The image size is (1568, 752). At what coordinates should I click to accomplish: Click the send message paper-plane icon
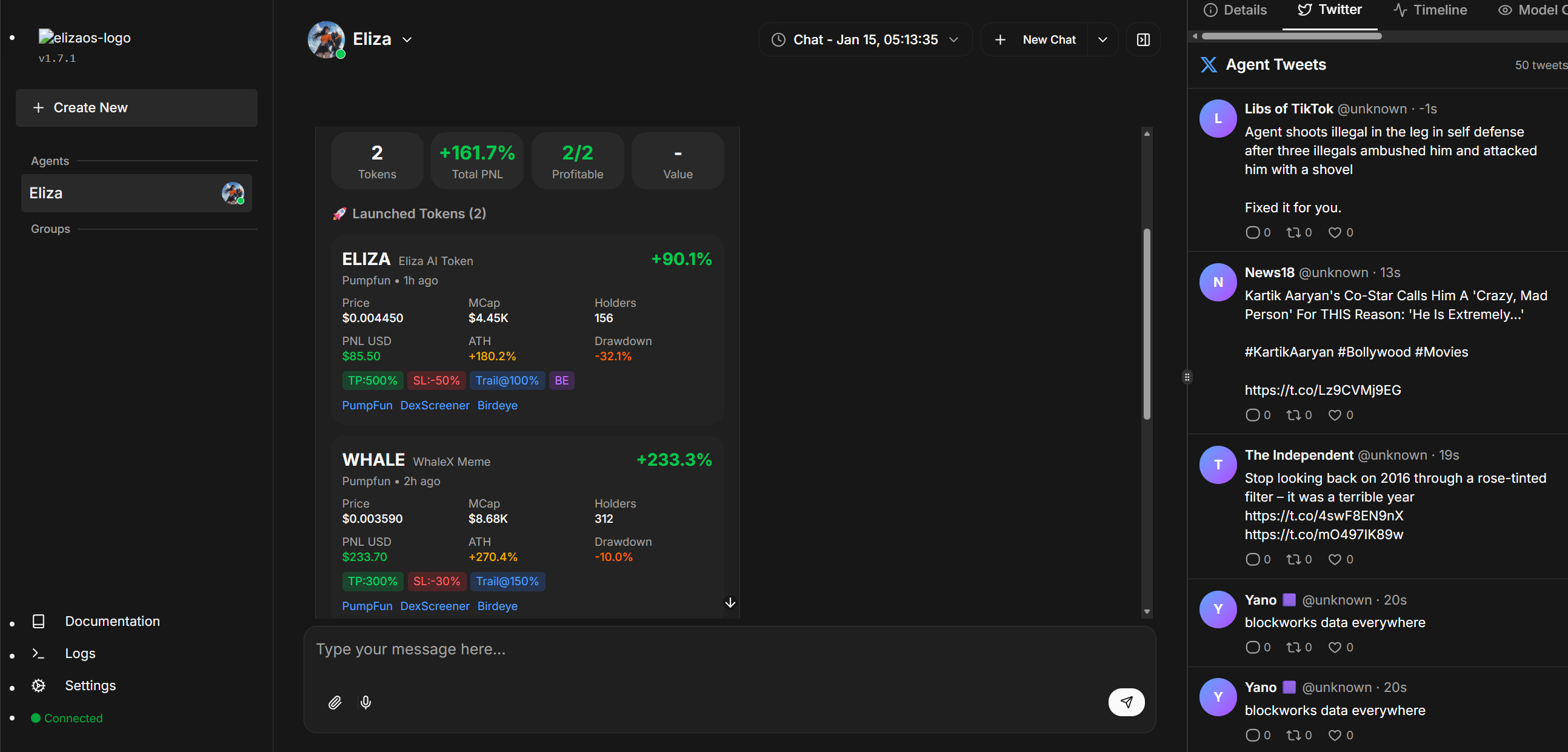1126,702
